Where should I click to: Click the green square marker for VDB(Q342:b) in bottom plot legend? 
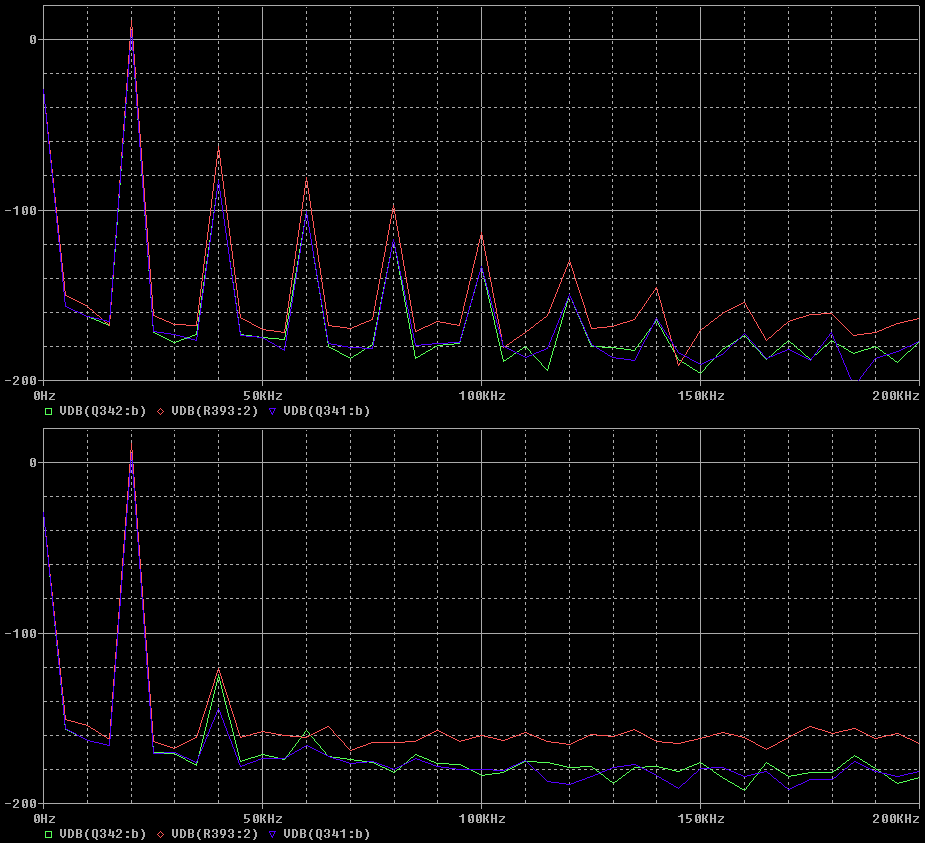click(x=48, y=834)
